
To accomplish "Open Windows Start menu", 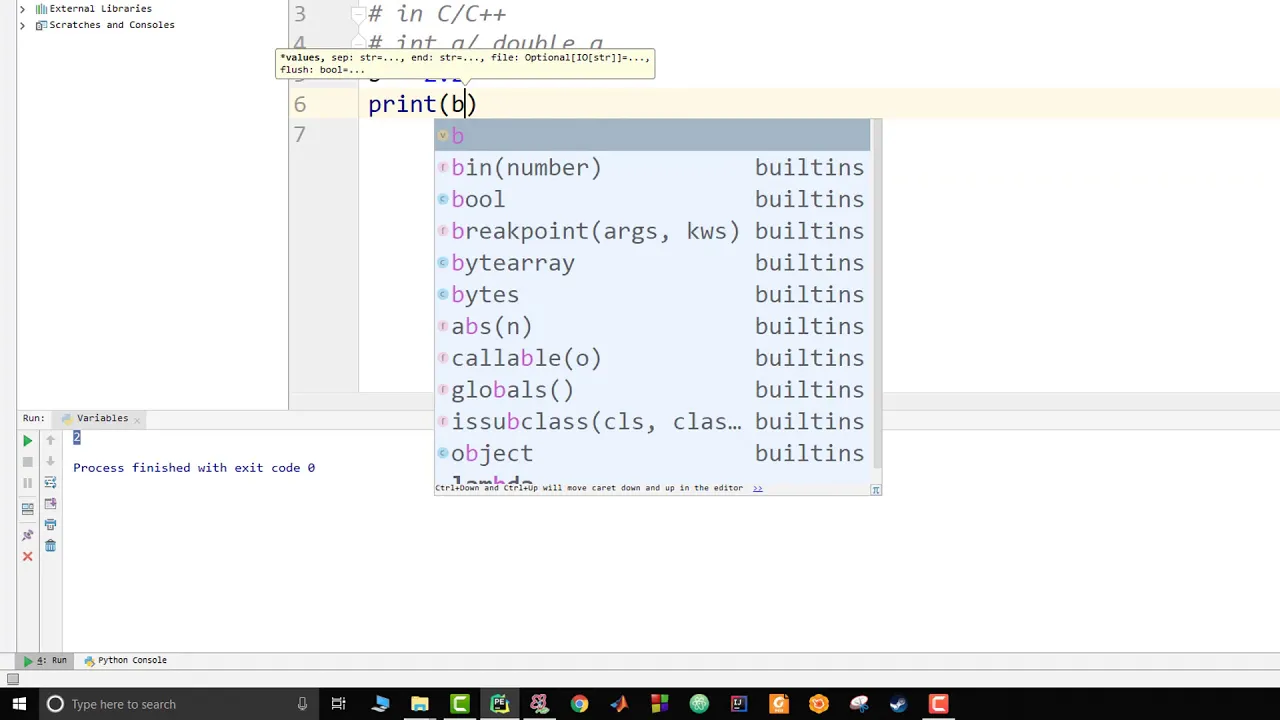I will [18, 704].
